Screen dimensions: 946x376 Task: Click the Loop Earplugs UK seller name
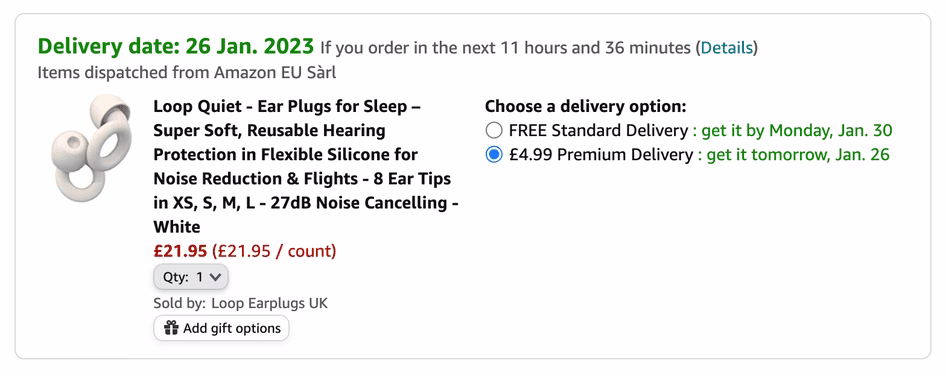click(270, 303)
